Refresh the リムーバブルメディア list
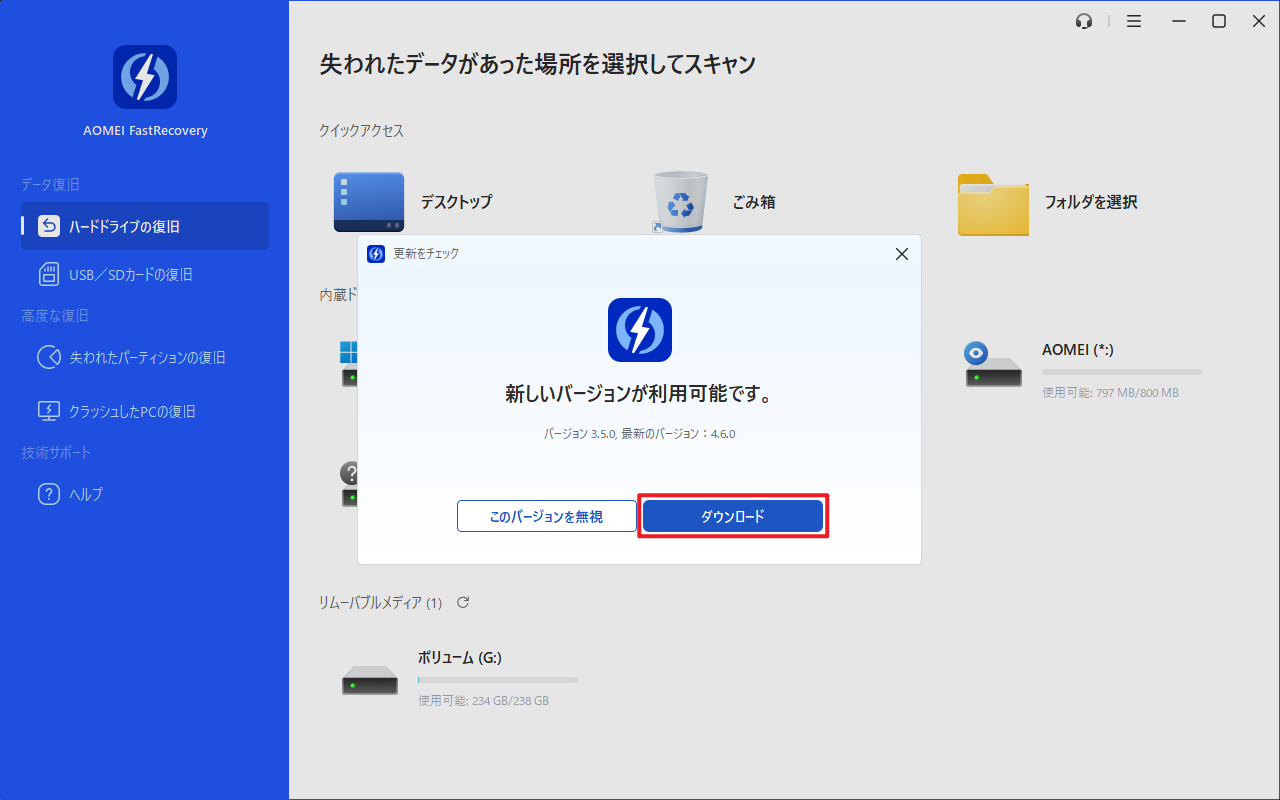 click(463, 602)
